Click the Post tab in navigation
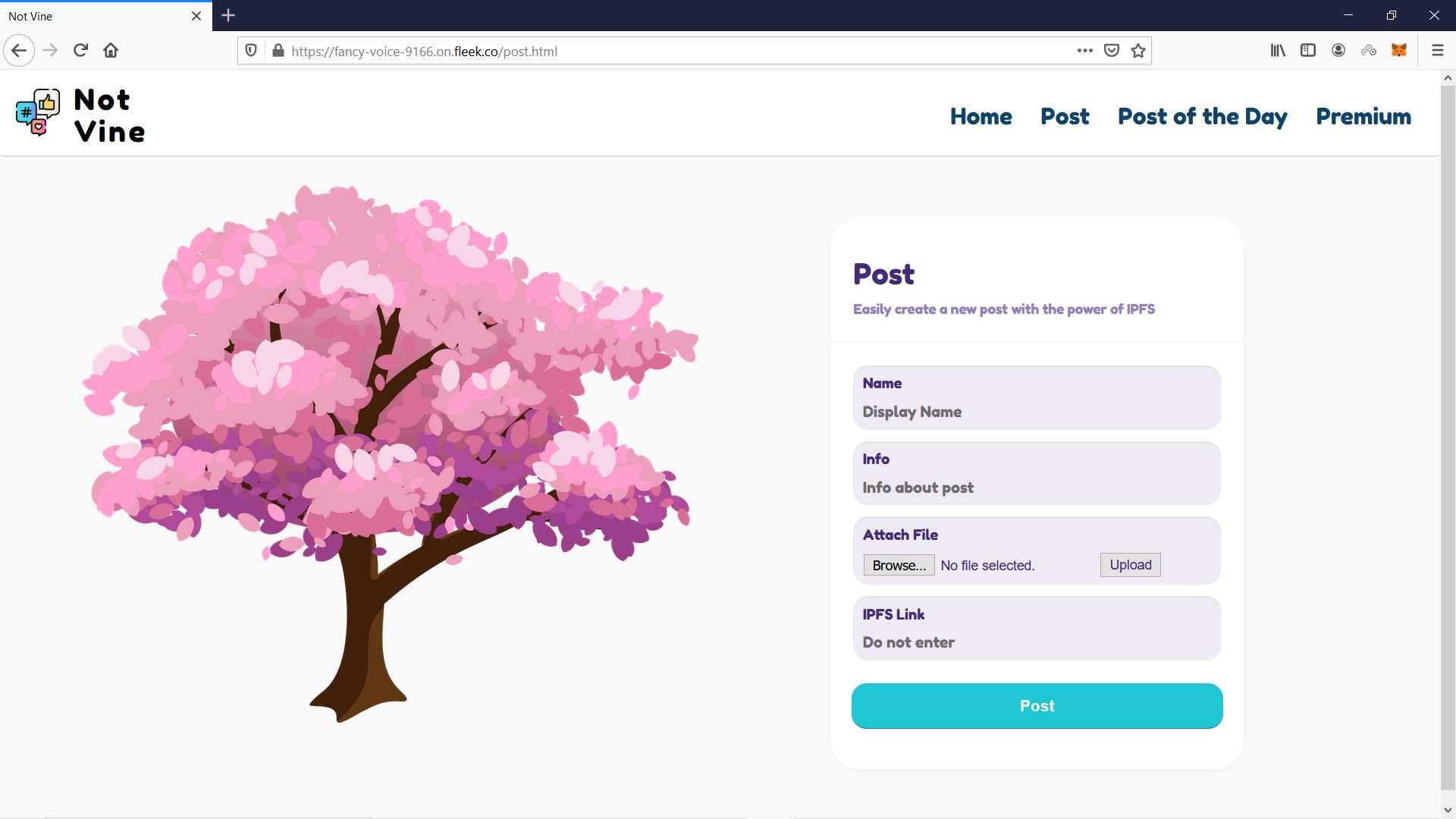 1065,117
